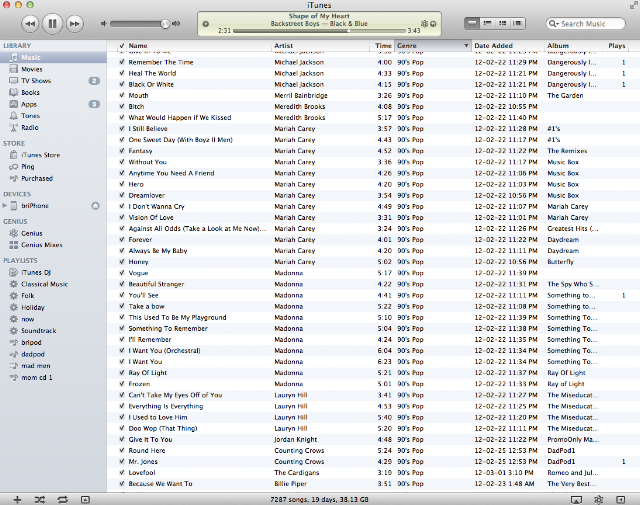
Task: Open Movies in the library
Action: click(53, 69)
